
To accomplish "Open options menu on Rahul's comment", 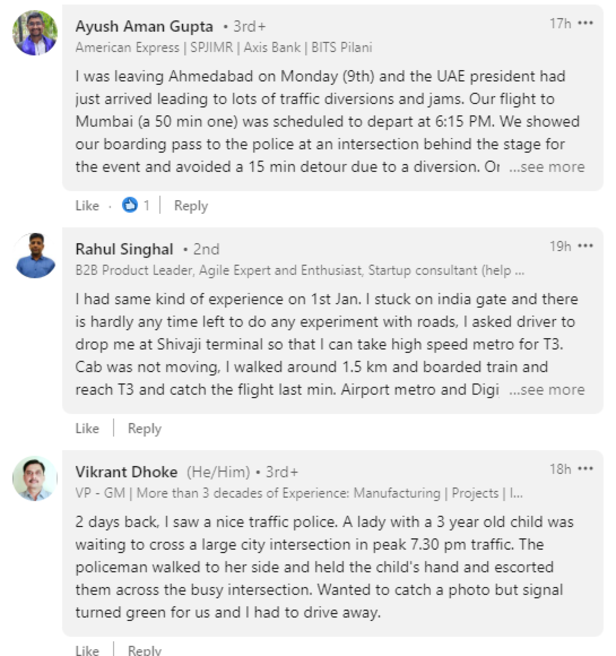I will point(585,247).
